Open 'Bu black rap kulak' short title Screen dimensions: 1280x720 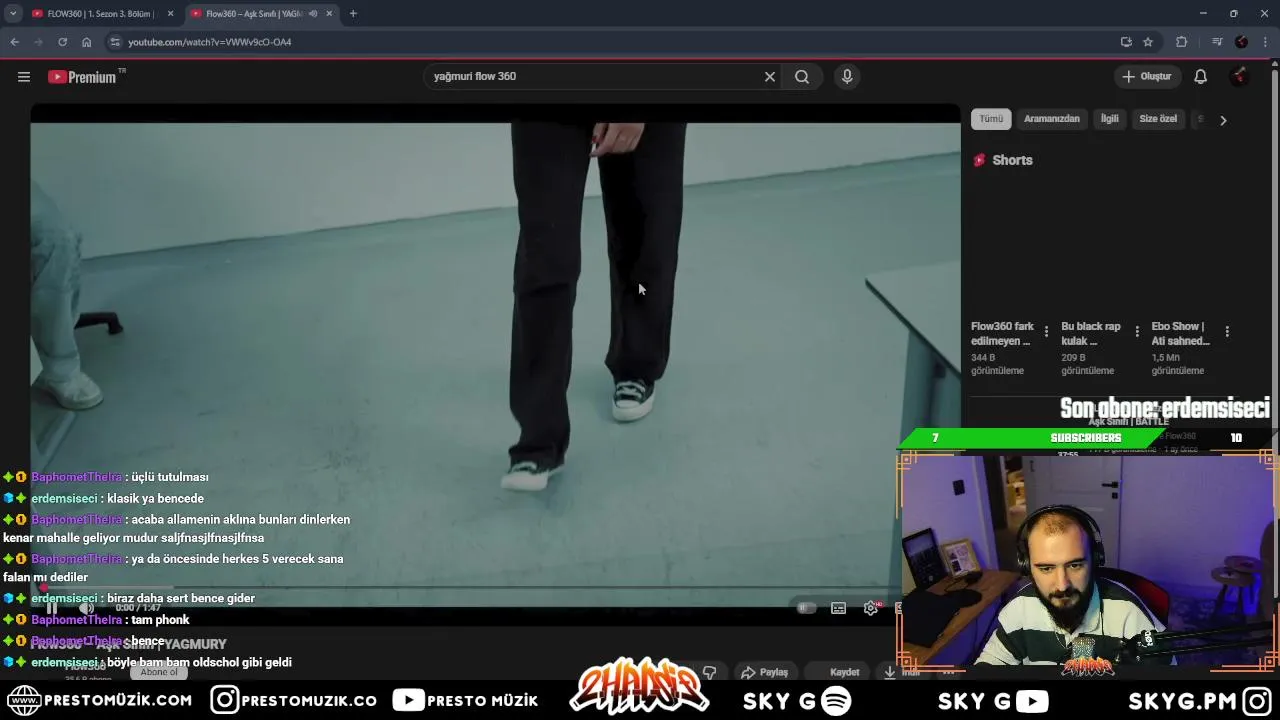point(1091,334)
